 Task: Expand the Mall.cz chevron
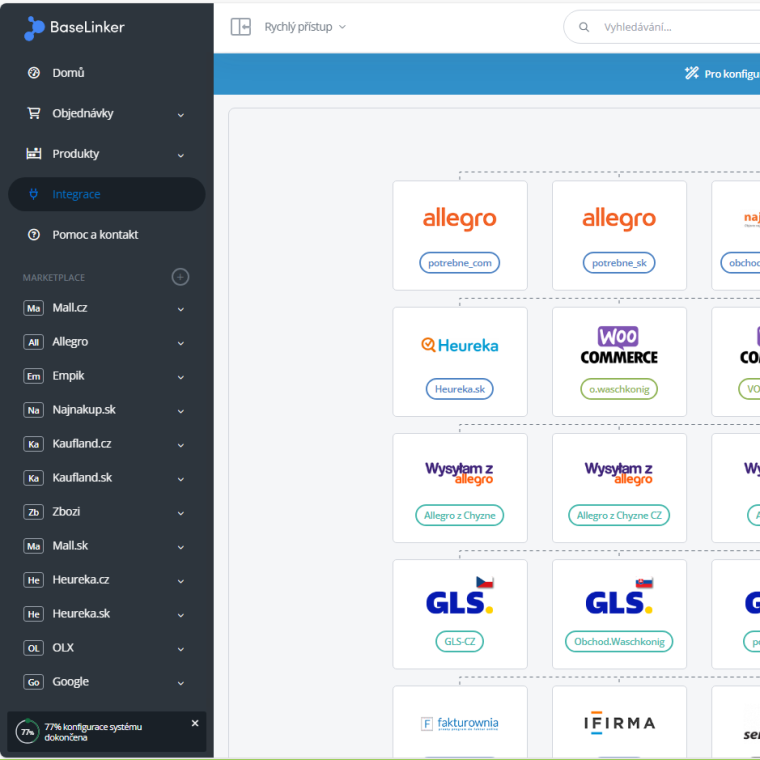181,309
